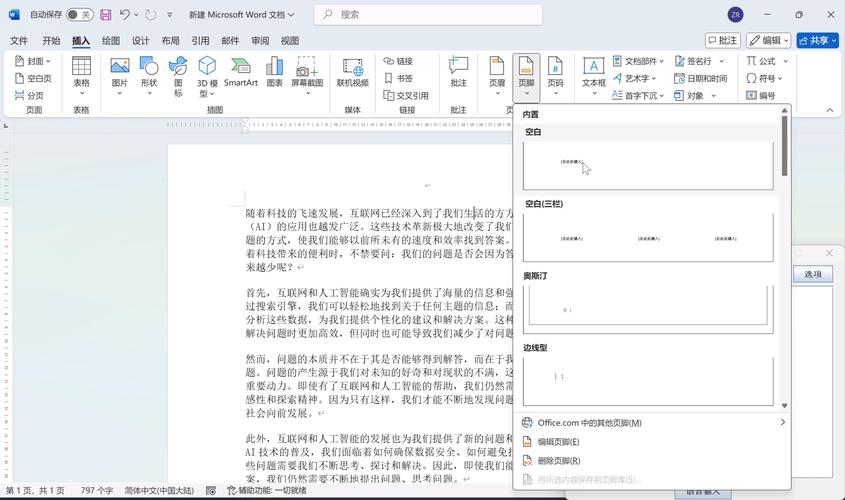Image resolution: width=845 pixels, height=500 pixels.
Task: Insert a page break with 分页
Action: coord(29,95)
